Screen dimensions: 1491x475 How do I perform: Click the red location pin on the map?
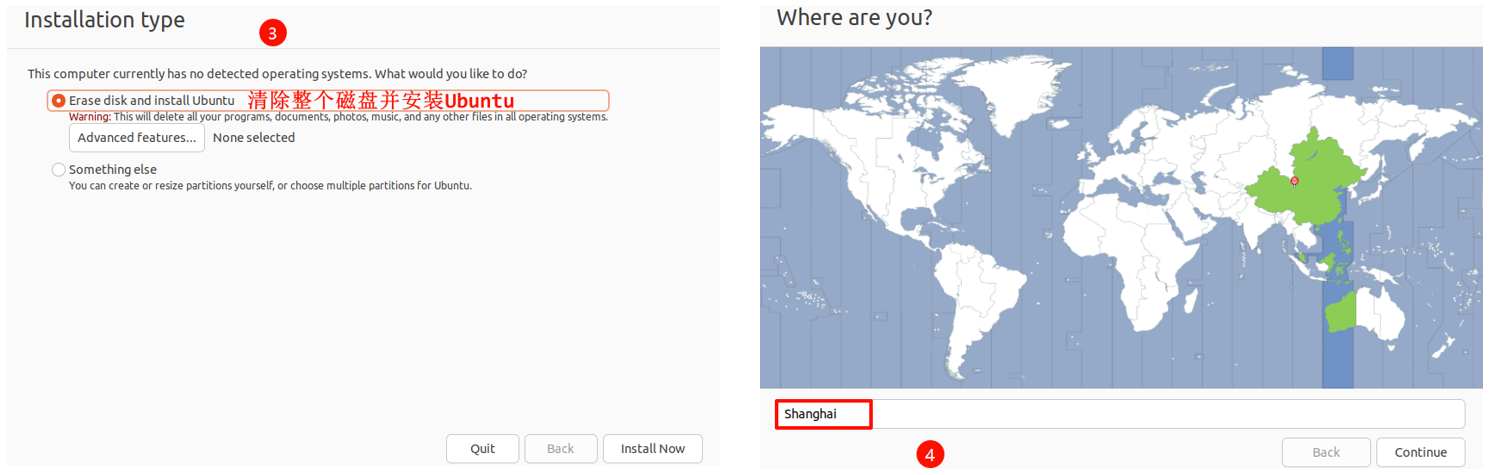(x=1294, y=181)
